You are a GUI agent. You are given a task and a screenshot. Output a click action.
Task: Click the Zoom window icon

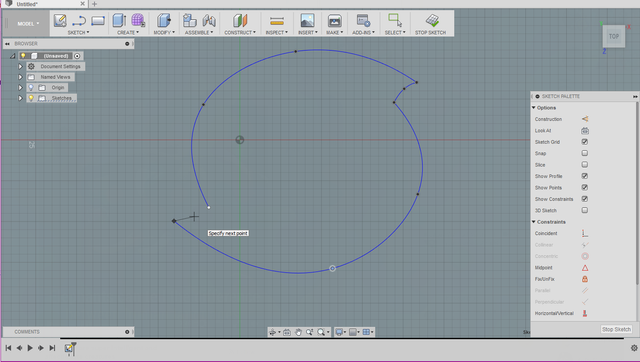pos(309,332)
